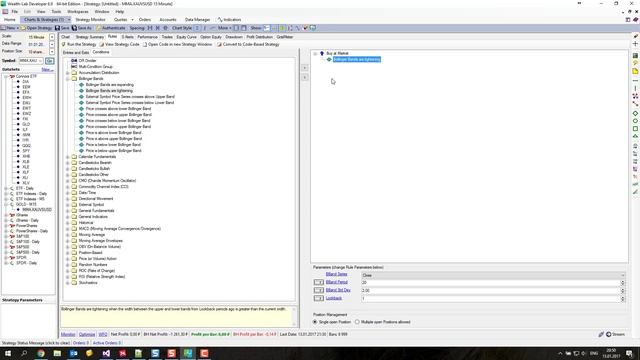Viewport: 640px width, 360px height.
Task: Click the Monitor link in status bar
Action: (x=68, y=334)
